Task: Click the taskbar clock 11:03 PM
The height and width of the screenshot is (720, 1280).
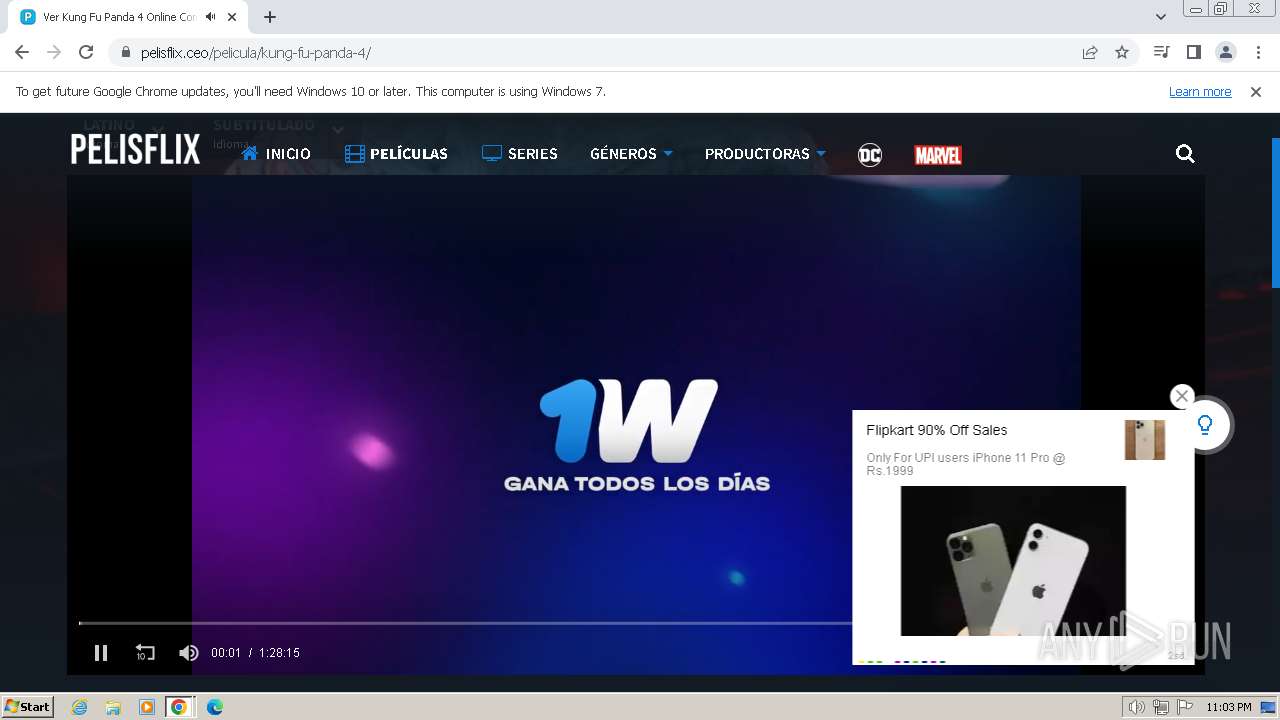Action: coord(1228,707)
